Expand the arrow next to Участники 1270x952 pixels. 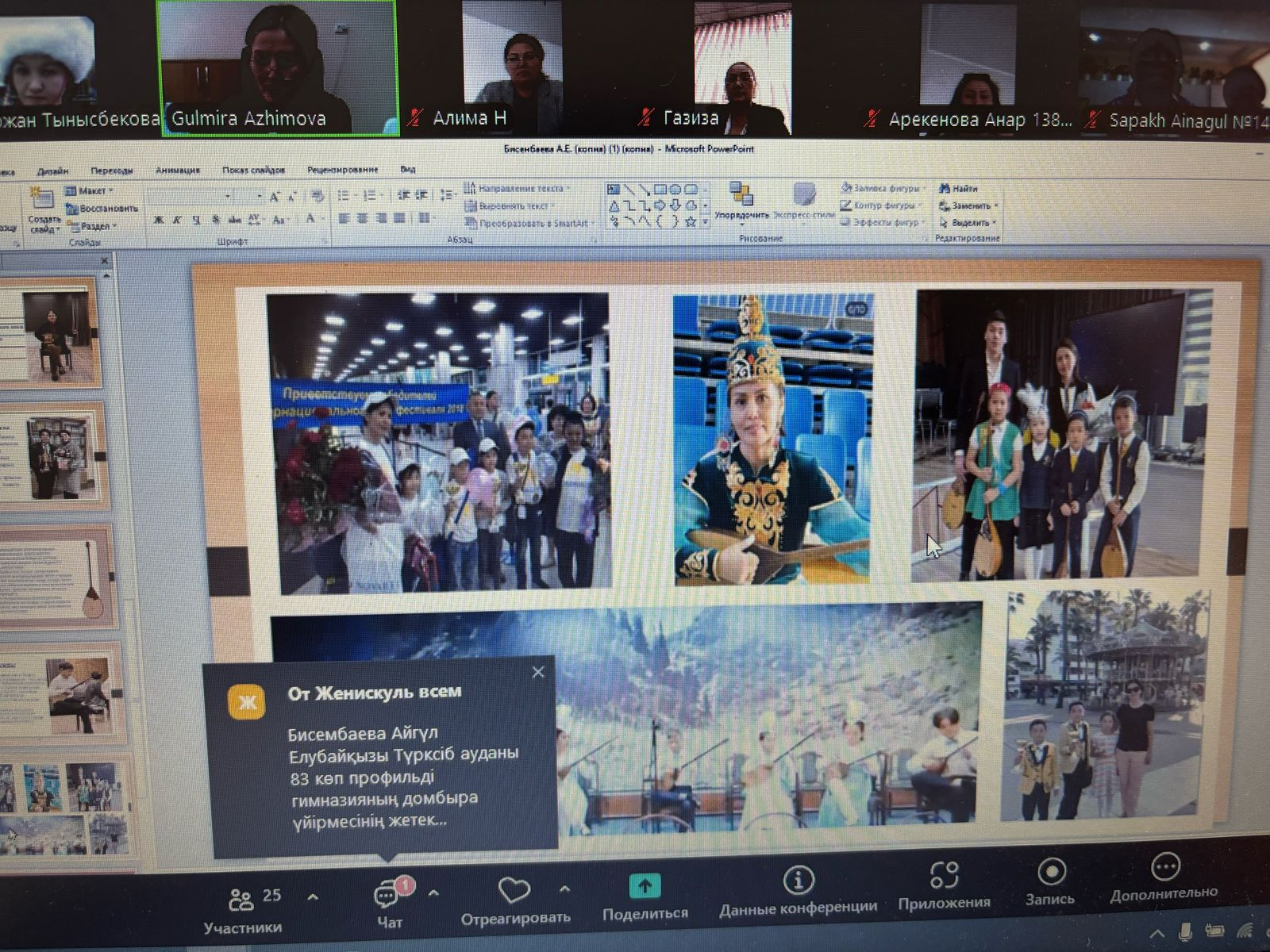pyautogui.click(x=313, y=897)
